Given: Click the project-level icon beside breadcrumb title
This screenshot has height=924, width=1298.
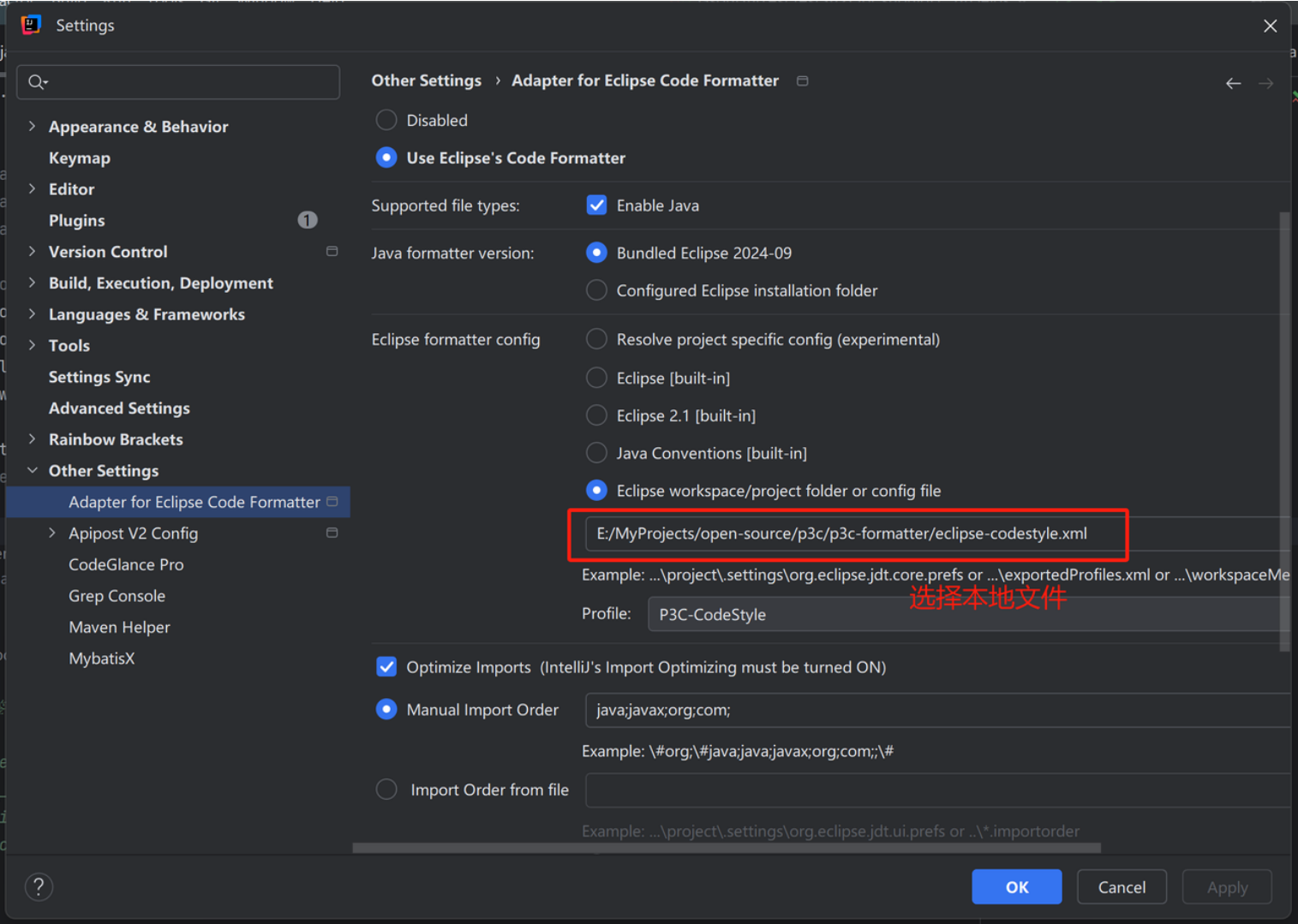Looking at the screenshot, I should pos(803,80).
